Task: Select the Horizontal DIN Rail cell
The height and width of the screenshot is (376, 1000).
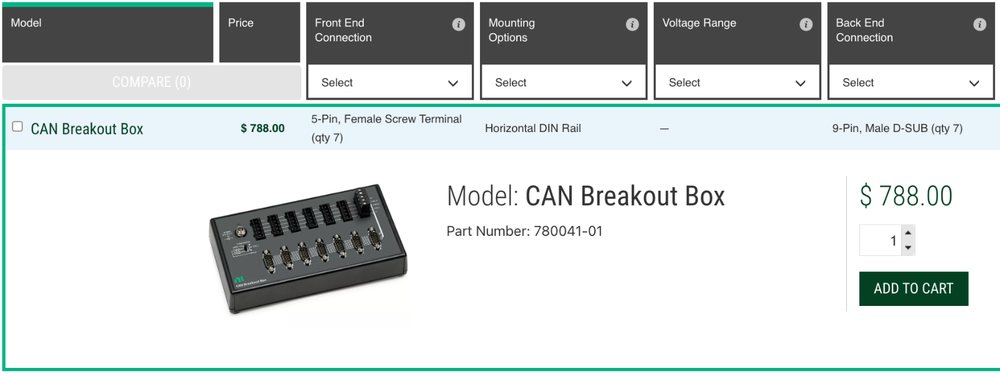Action: click(x=533, y=128)
